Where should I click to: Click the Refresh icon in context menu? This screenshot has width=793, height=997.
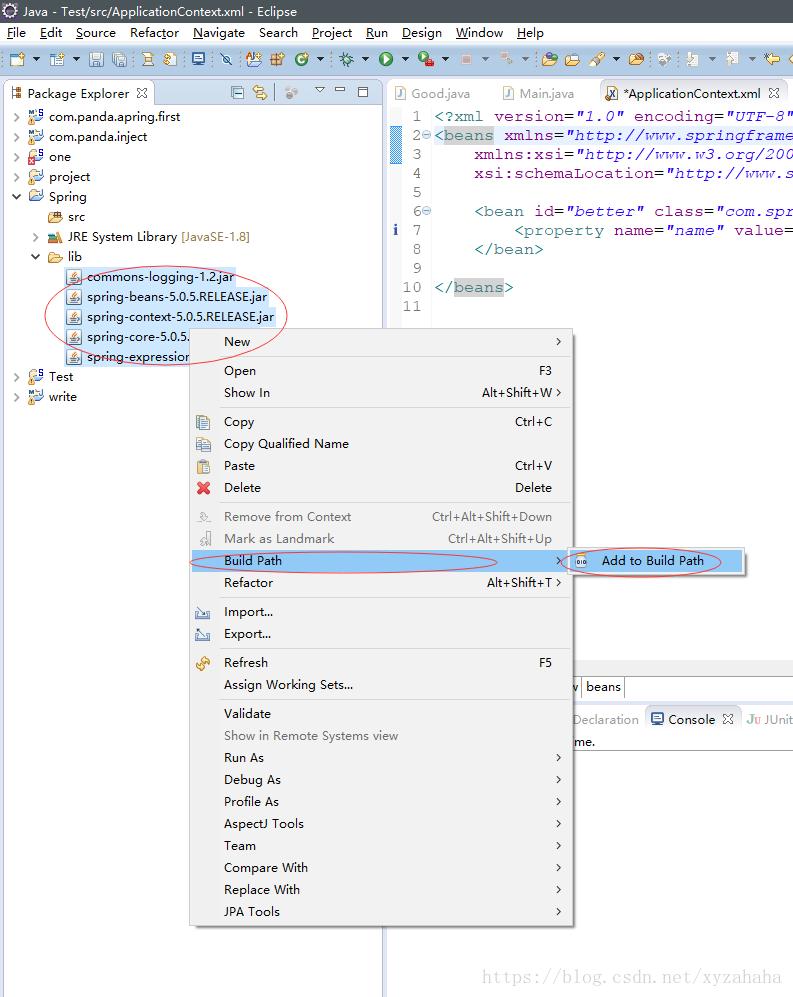tap(203, 663)
